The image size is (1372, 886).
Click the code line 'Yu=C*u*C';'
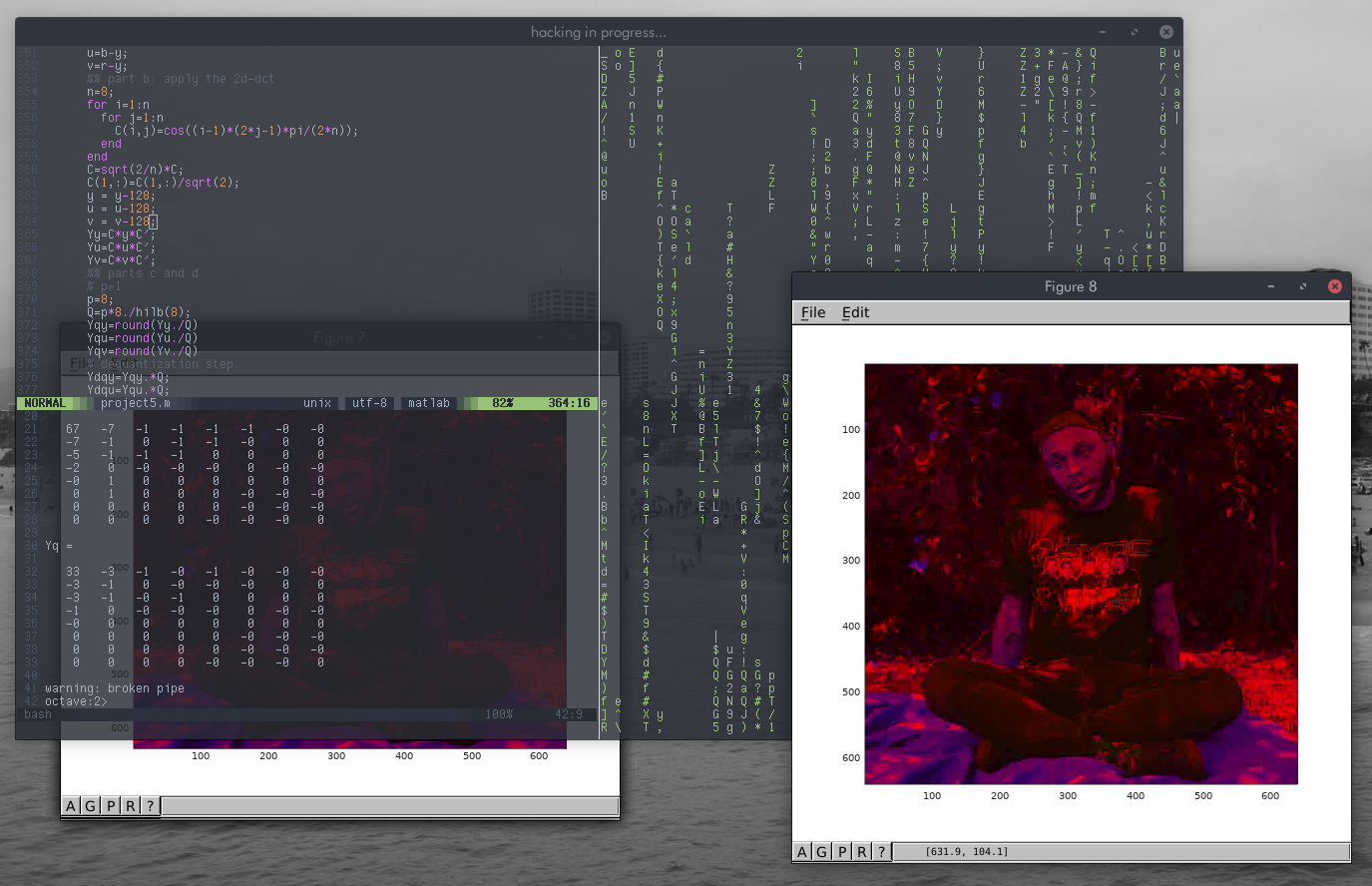click(x=121, y=247)
